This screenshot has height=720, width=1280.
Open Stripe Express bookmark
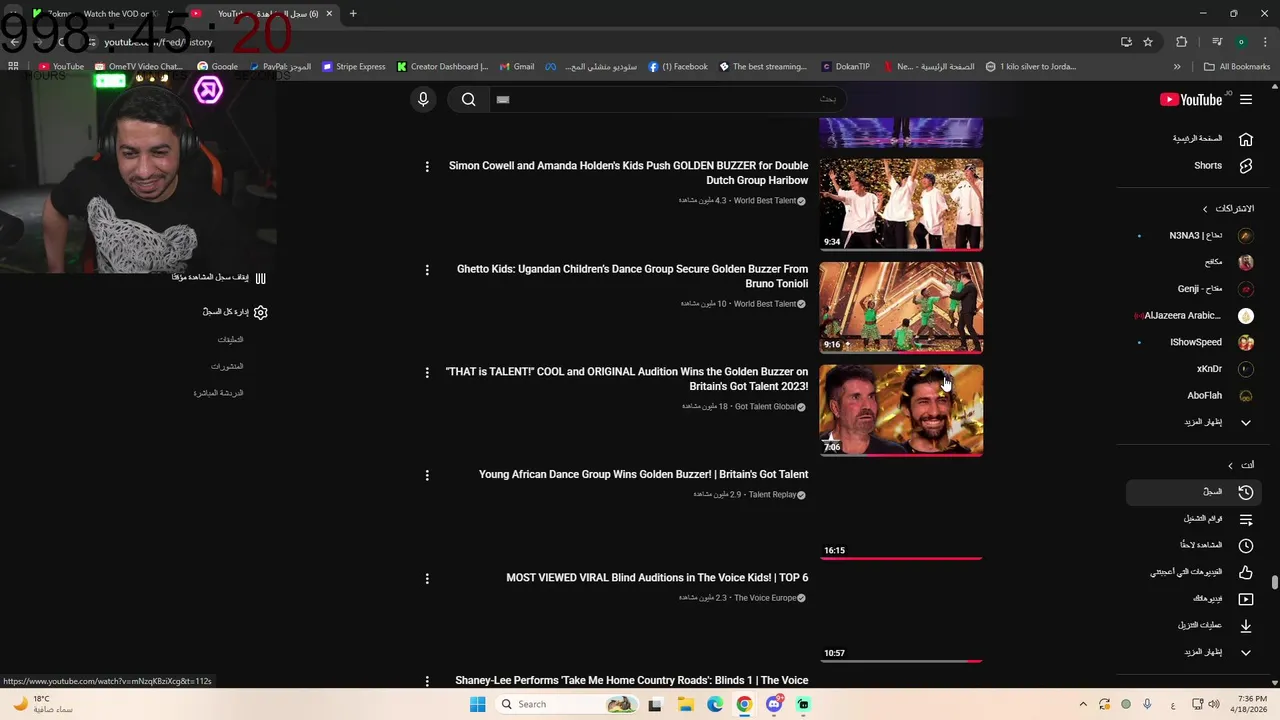coord(354,67)
